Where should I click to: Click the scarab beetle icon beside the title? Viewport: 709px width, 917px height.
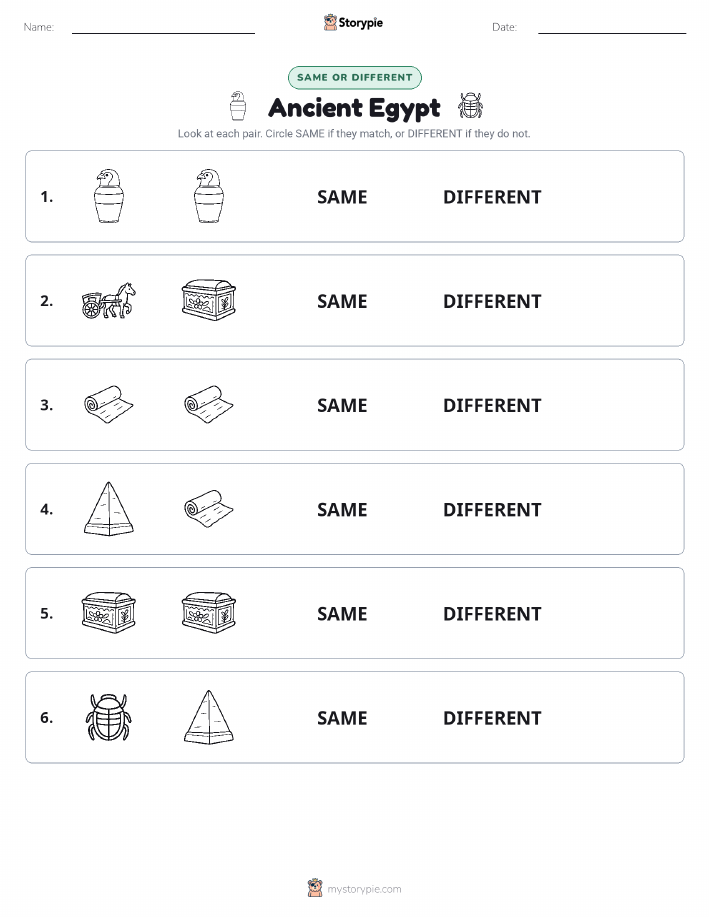pyautogui.click(x=470, y=106)
